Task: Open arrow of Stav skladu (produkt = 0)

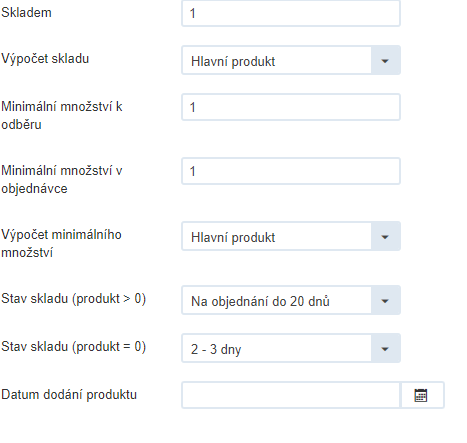Action: 385,349
